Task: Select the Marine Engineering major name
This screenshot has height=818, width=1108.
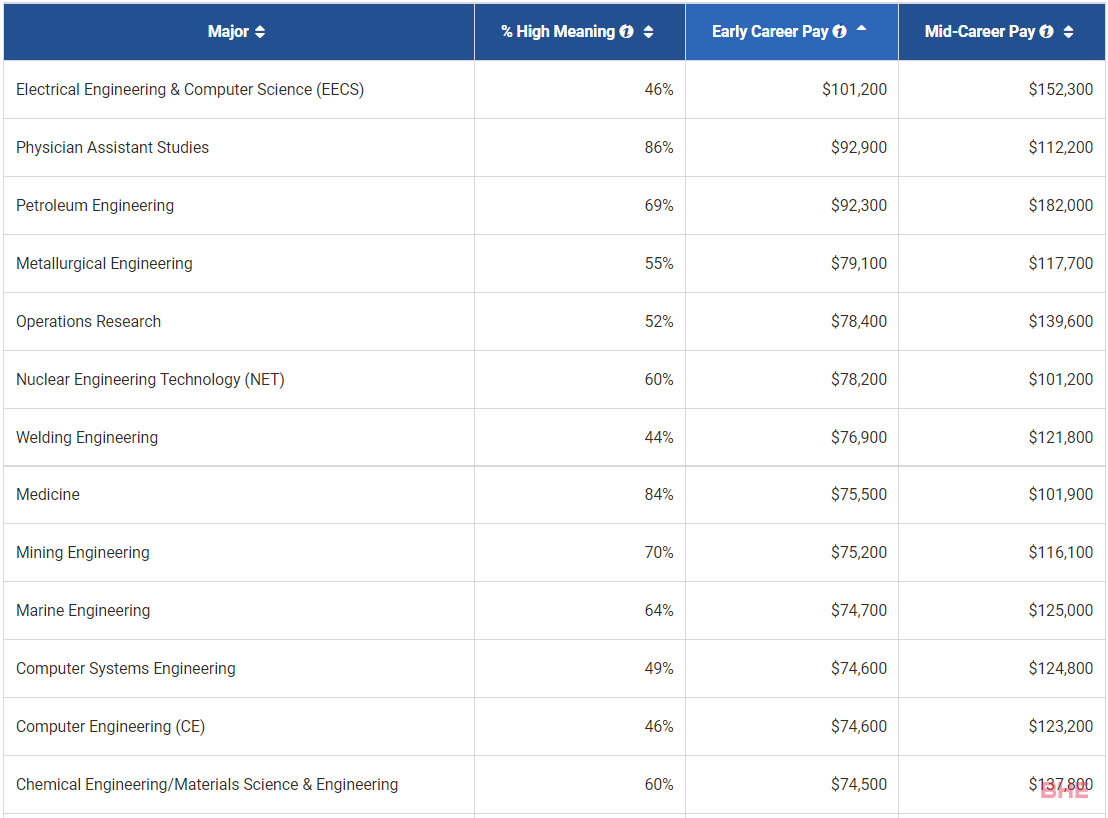Action: coord(83,610)
